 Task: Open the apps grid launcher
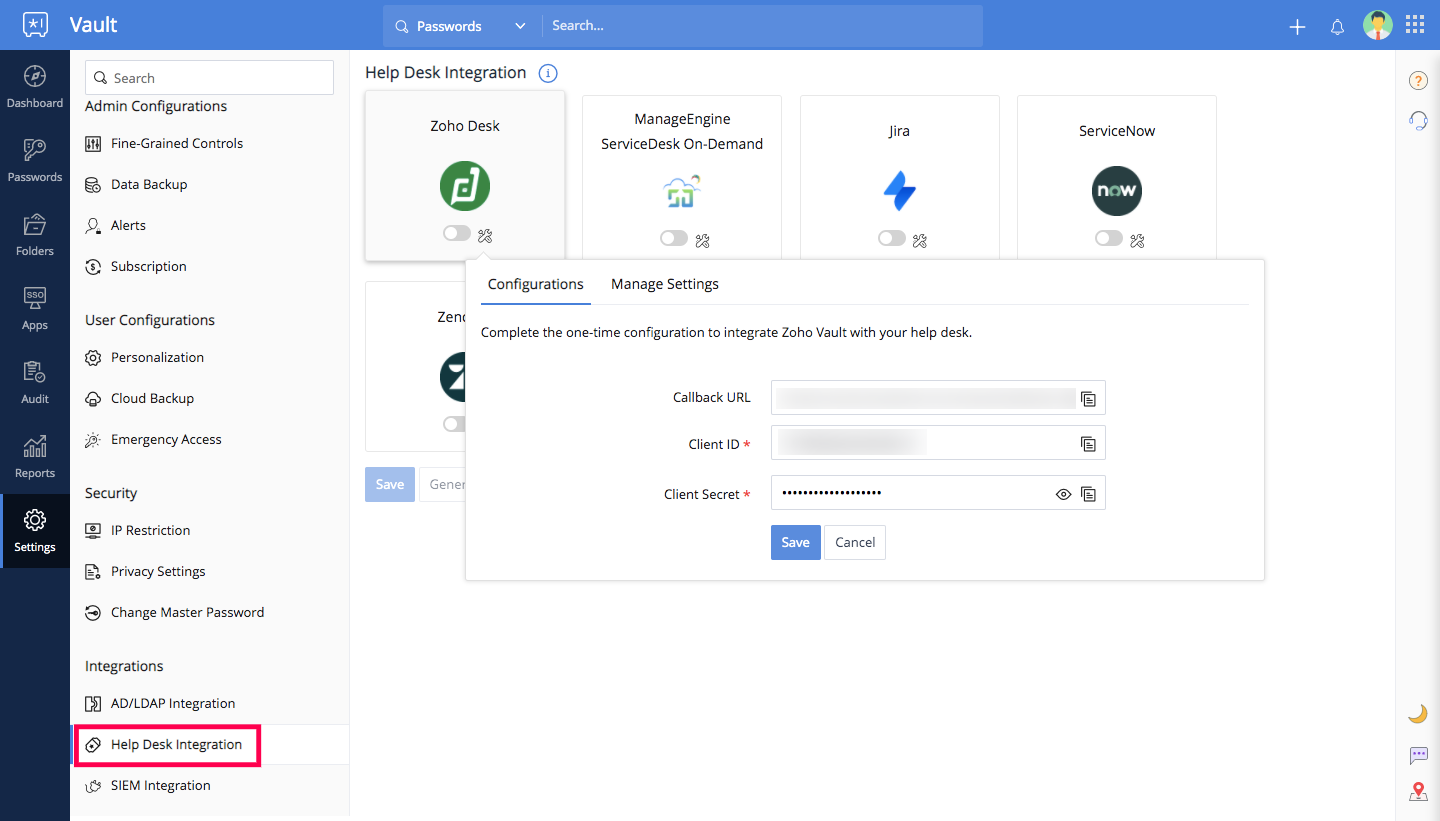[1415, 25]
